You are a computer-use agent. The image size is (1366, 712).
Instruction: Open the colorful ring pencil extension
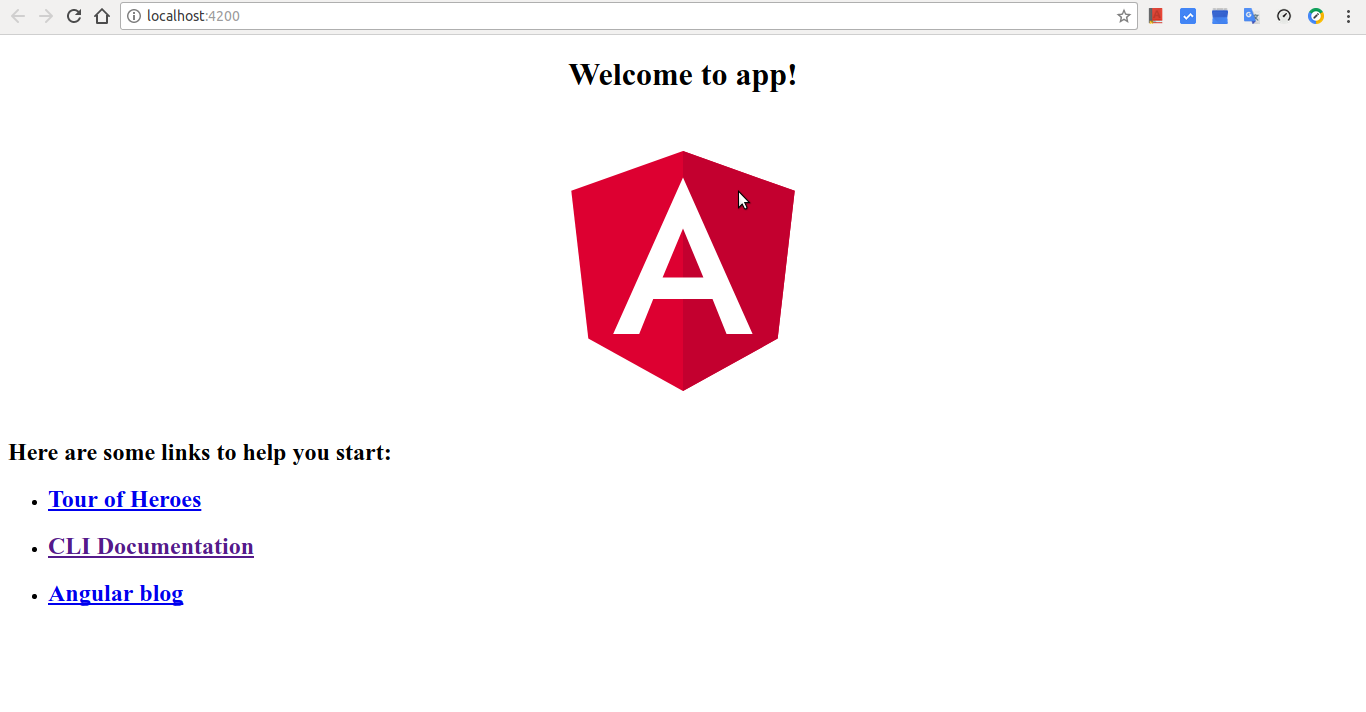[1316, 16]
